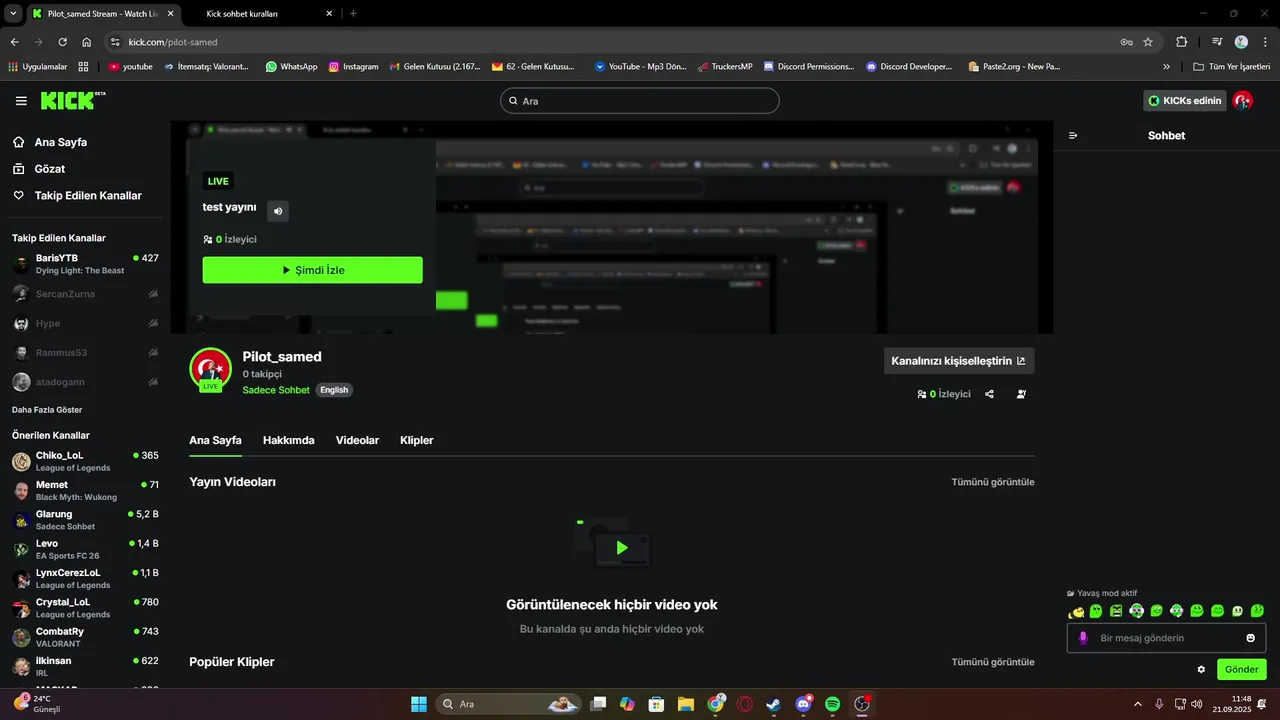Click Tümünü görüntüle for Popüler Klipler
Image resolution: width=1280 pixels, height=720 pixels.
click(993, 662)
